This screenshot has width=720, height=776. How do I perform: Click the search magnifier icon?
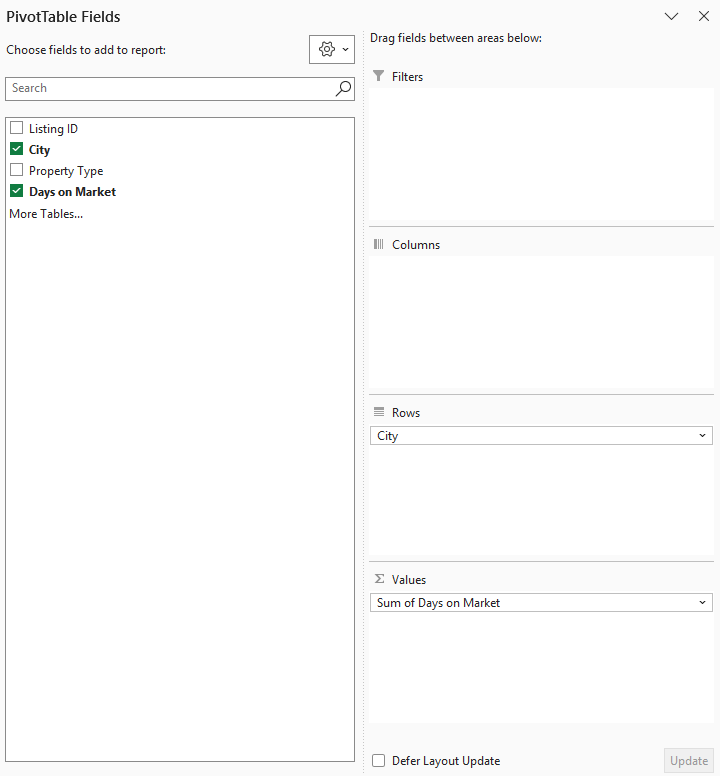[x=343, y=89]
